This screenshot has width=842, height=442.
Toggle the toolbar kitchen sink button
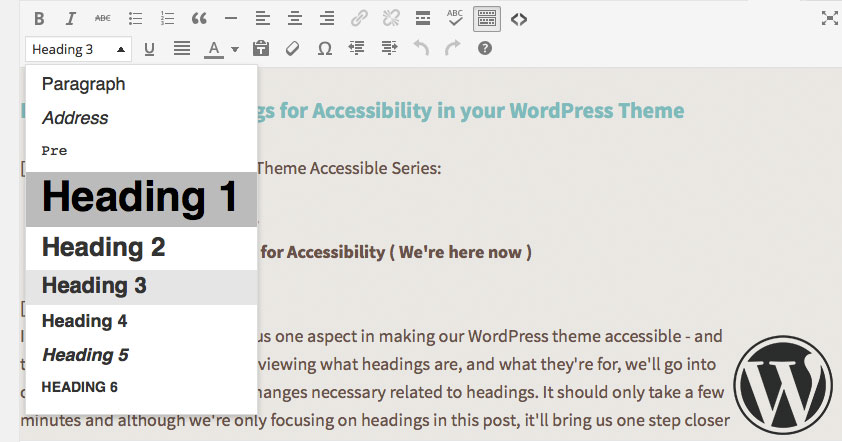point(487,19)
